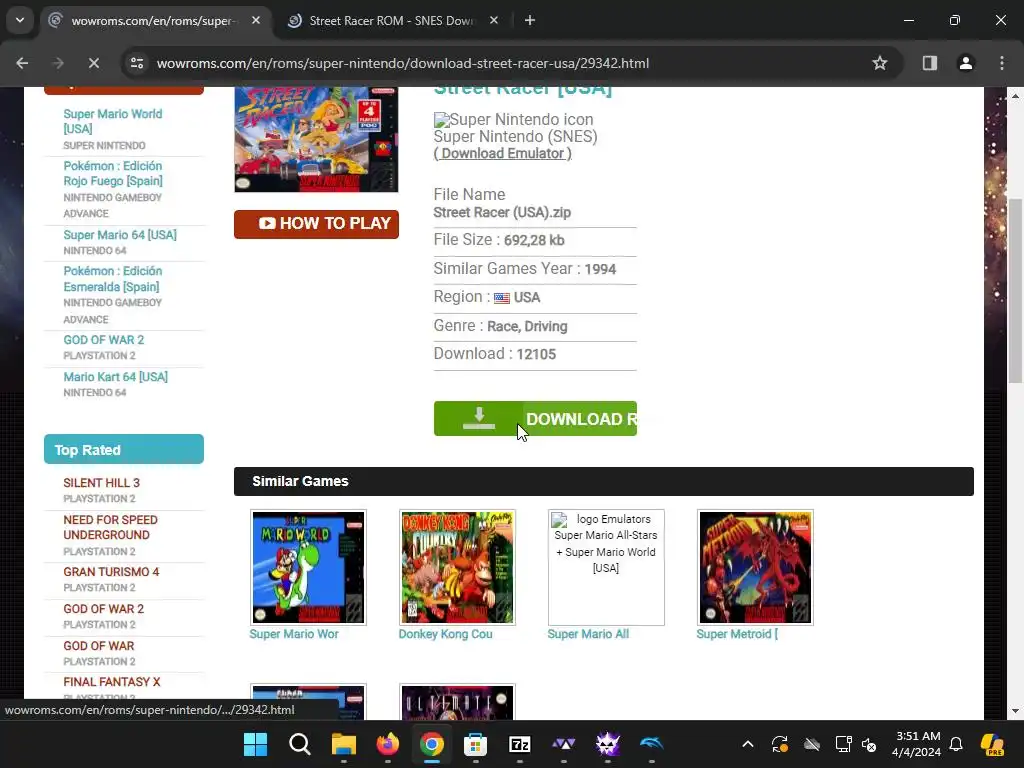
Task: Click Super Mario All-Stars placeholder thumbnail
Action: coord(606,568)
